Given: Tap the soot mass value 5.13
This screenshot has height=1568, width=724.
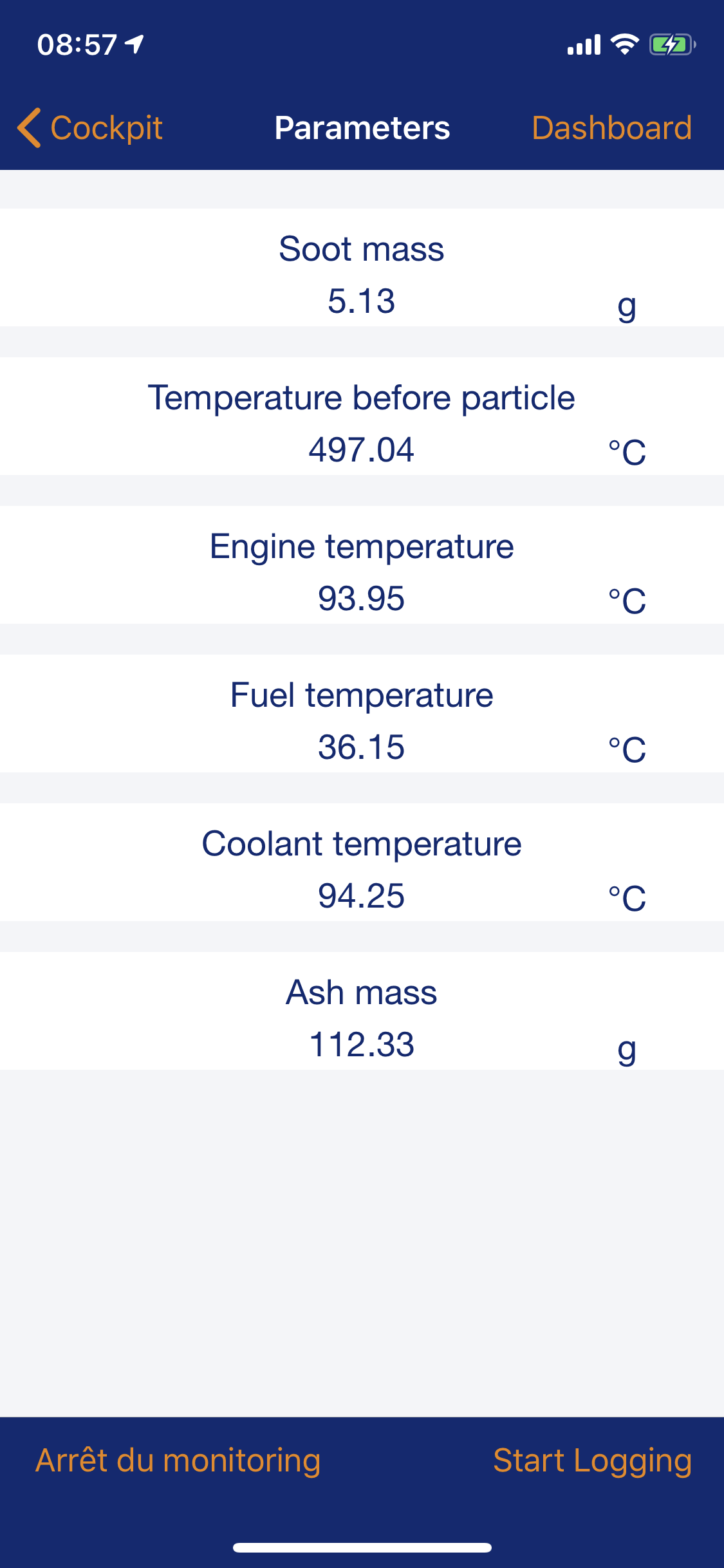Looking at the screenshot, I should (x=362, y=301).
